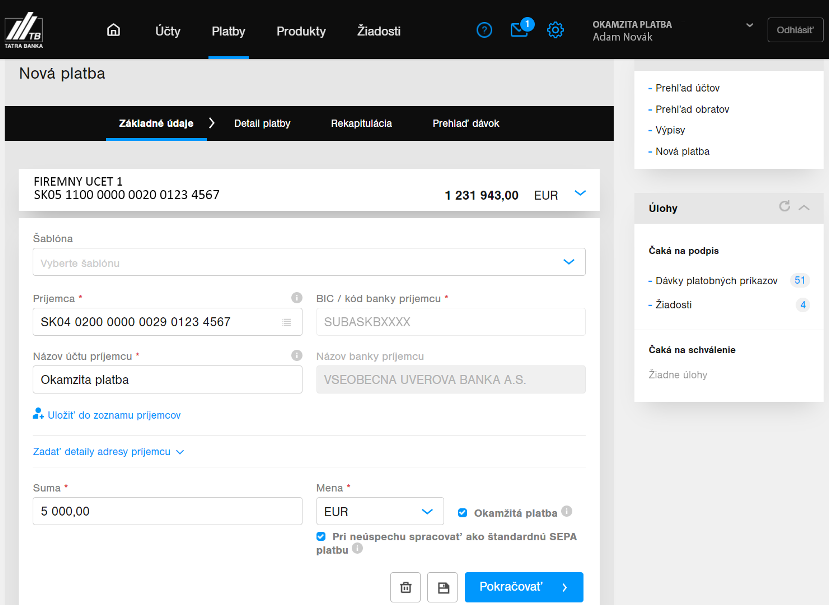
Task: Open Žiadosti waiting for signature
Action: (x=673, y=305)
